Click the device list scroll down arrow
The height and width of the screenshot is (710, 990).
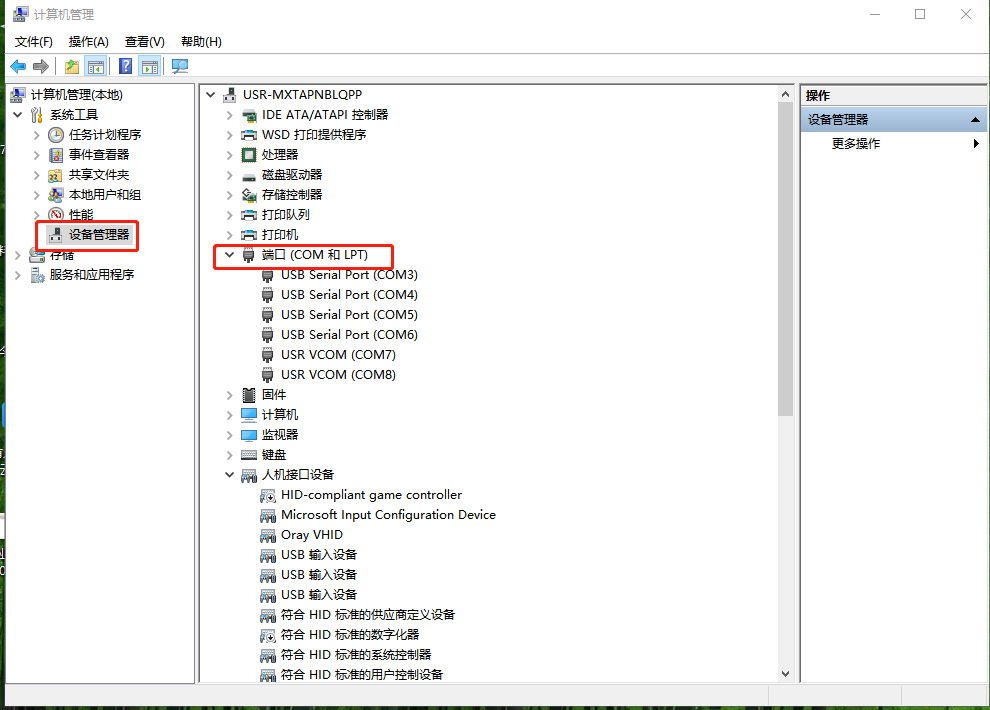point(785,675)
